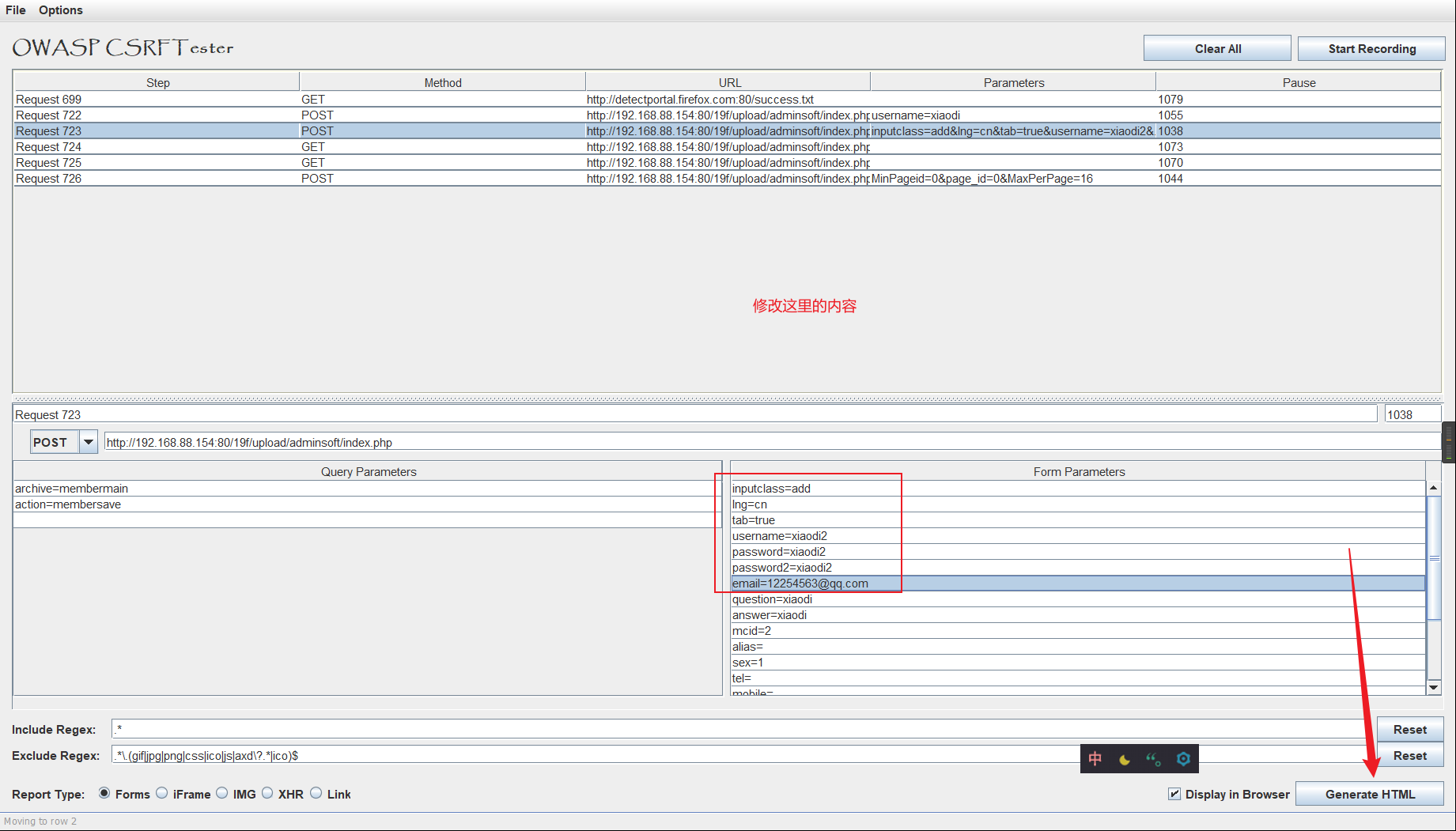Select the tab=true form parameter

1078,519
